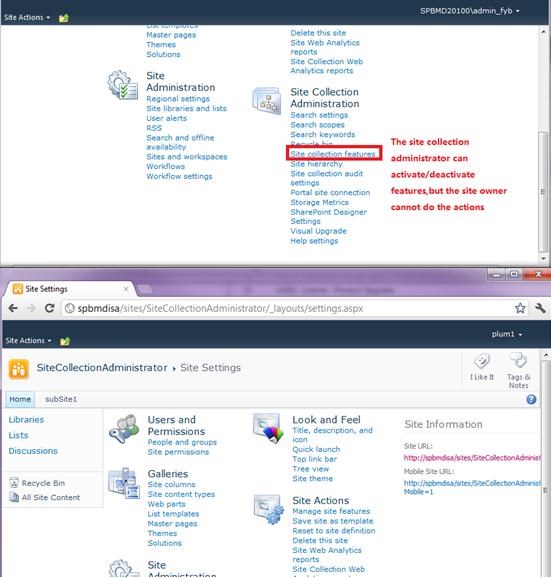Open Portal site connection link

coord(330,192)
